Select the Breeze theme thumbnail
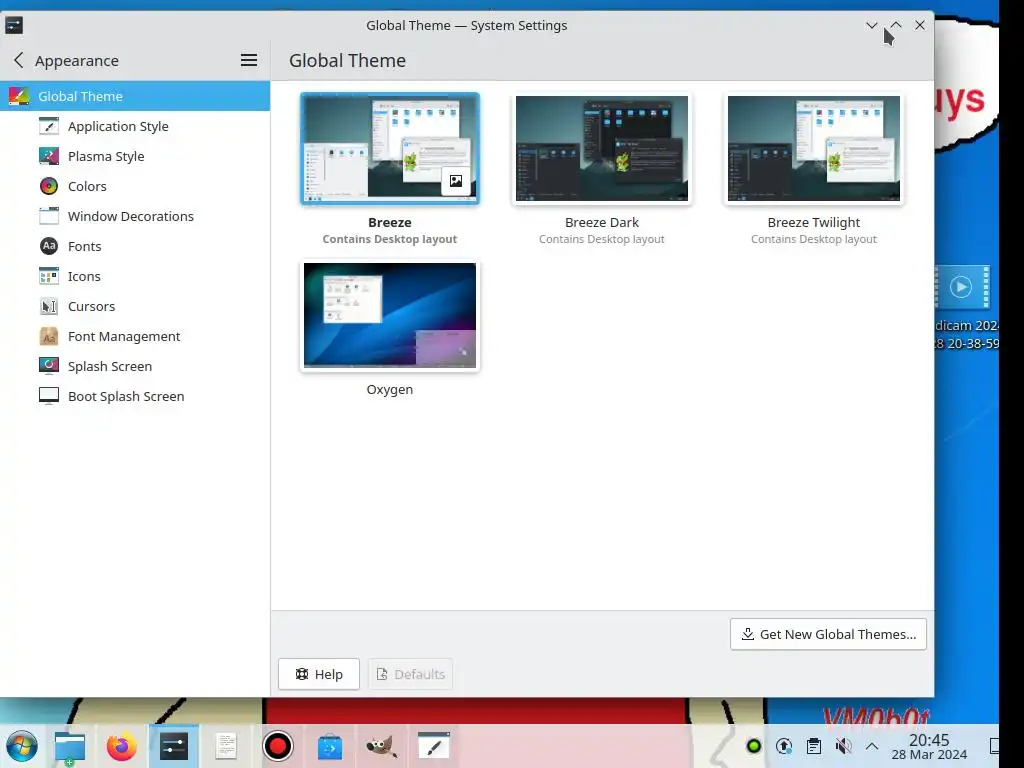The image size is (1024, 768). point(390,148)
